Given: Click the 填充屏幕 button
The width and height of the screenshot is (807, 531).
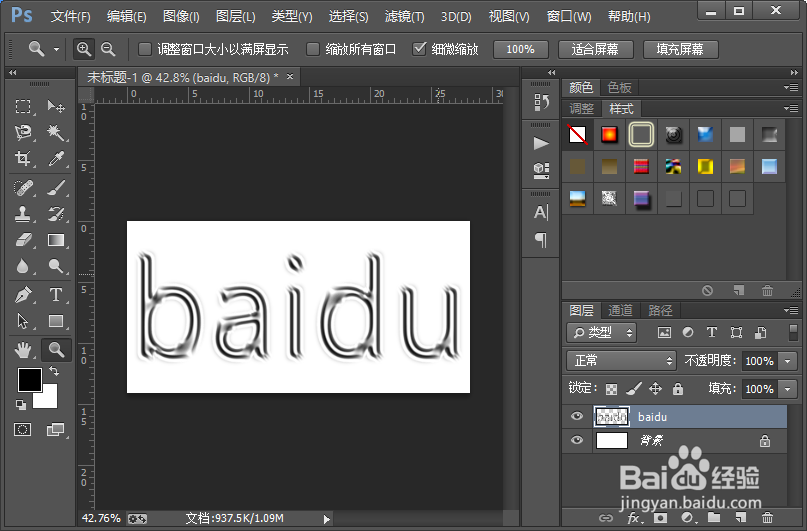Looking at the screenshot, I should click(x=680, y=49).
